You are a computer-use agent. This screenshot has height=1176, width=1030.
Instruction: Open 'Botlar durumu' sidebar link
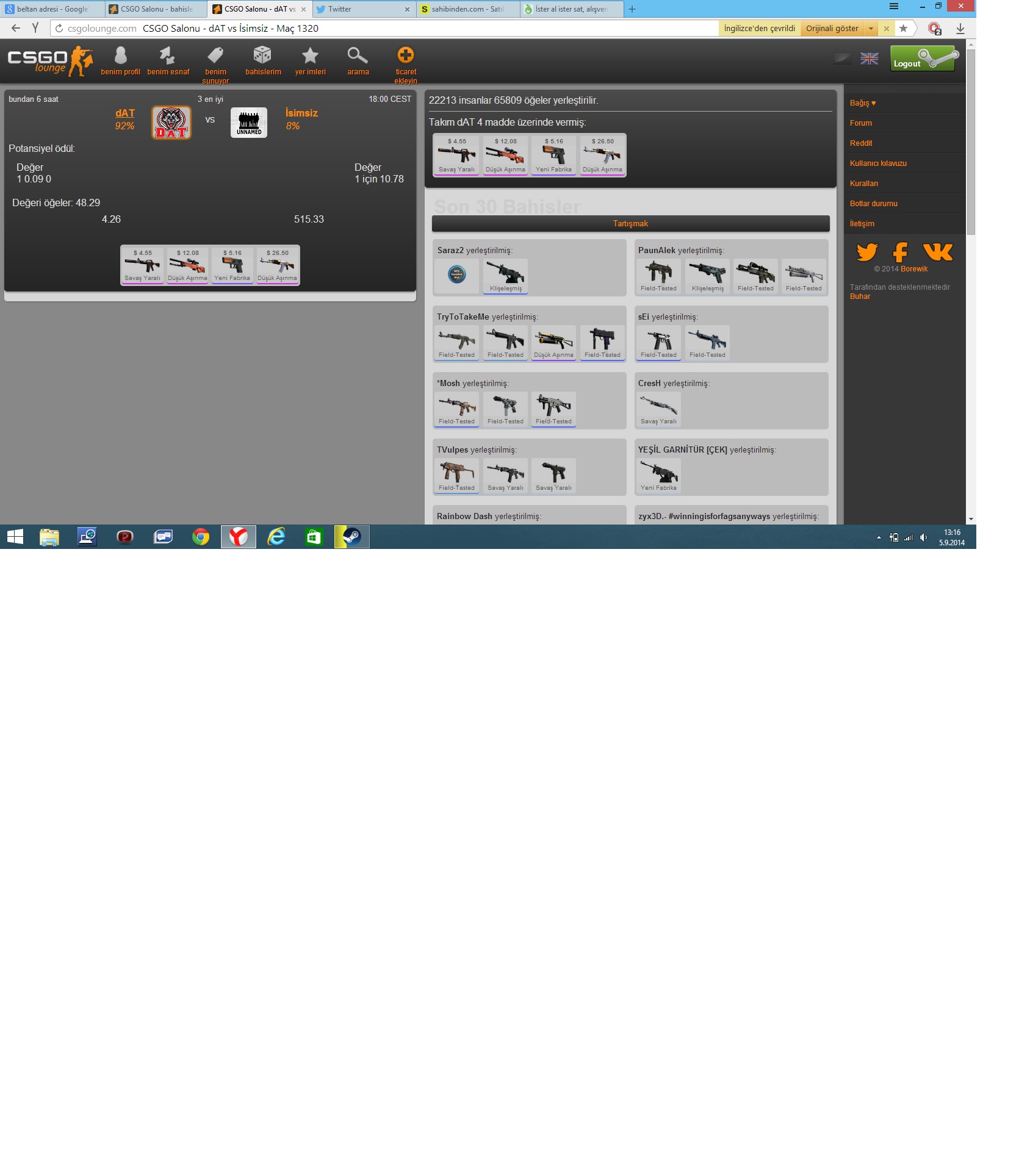click(x=874, y=204)
